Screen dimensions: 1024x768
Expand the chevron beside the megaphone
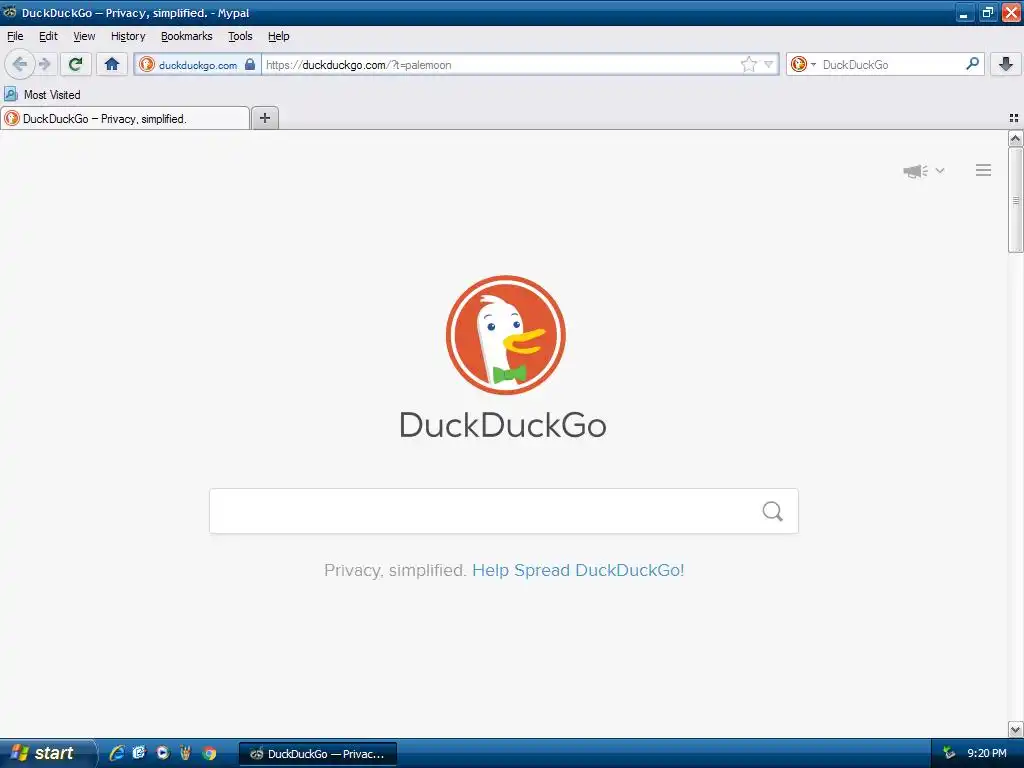tap(940, 170)
